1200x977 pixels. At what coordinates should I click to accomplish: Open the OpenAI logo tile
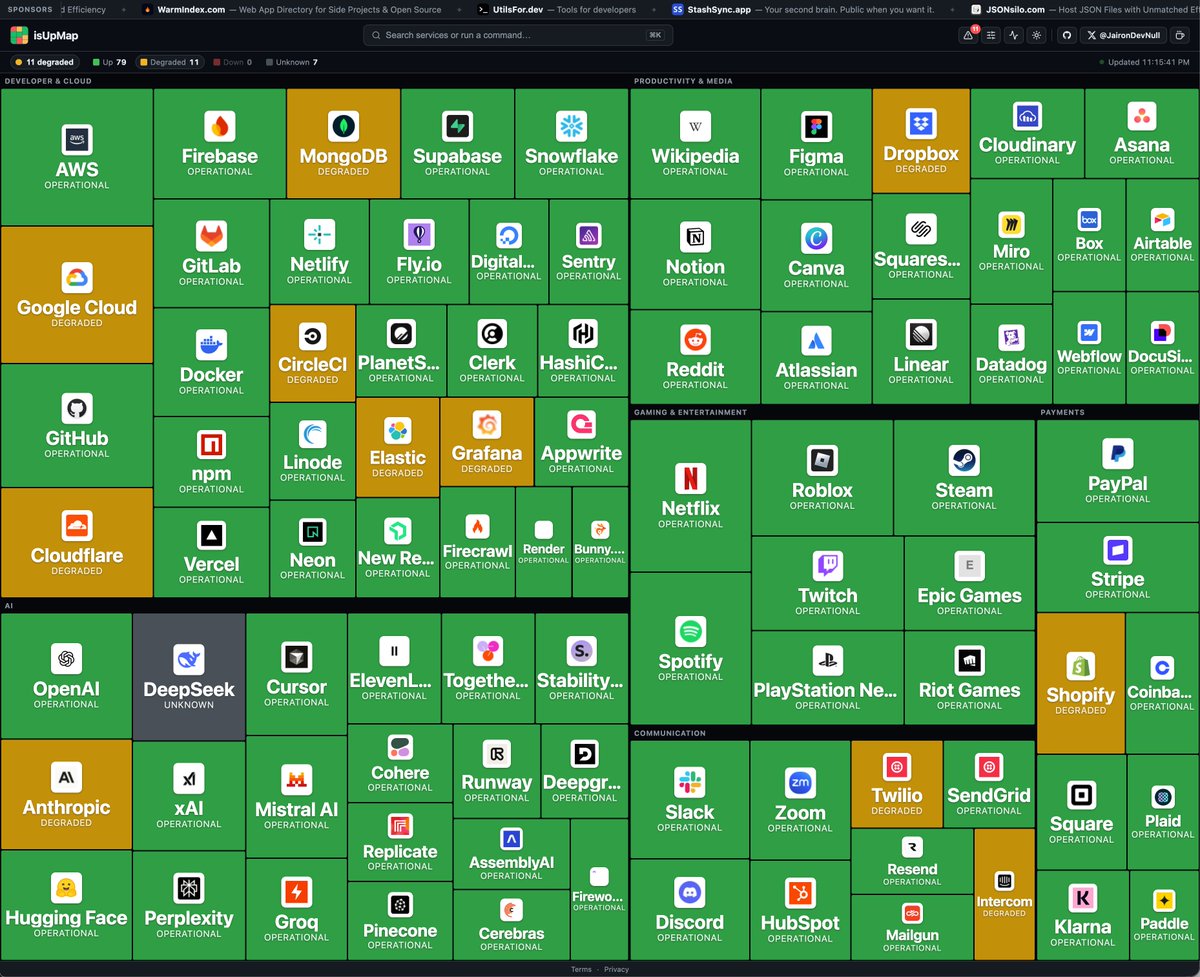66,658
